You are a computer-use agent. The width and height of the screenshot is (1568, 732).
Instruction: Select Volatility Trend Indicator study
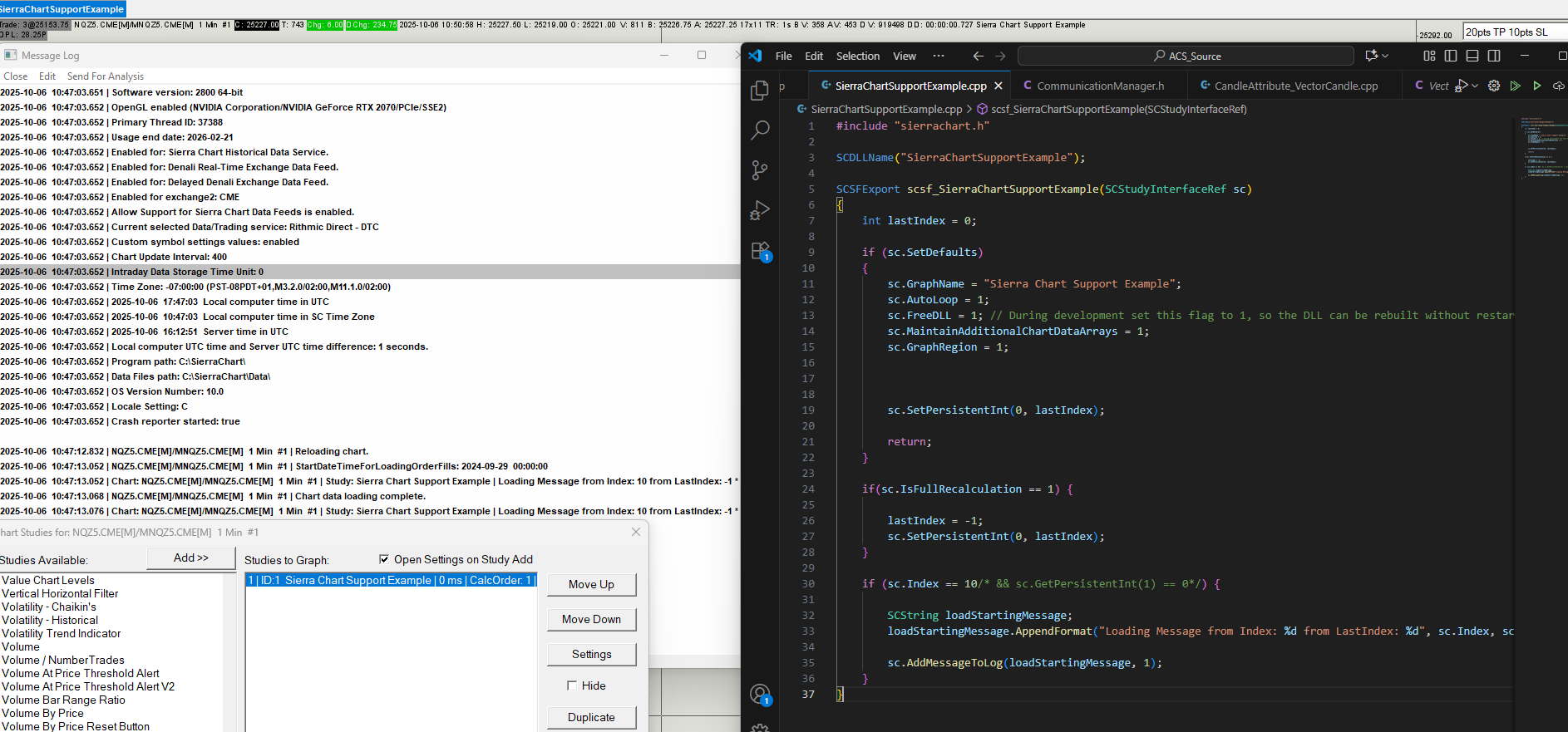point(62,633)
